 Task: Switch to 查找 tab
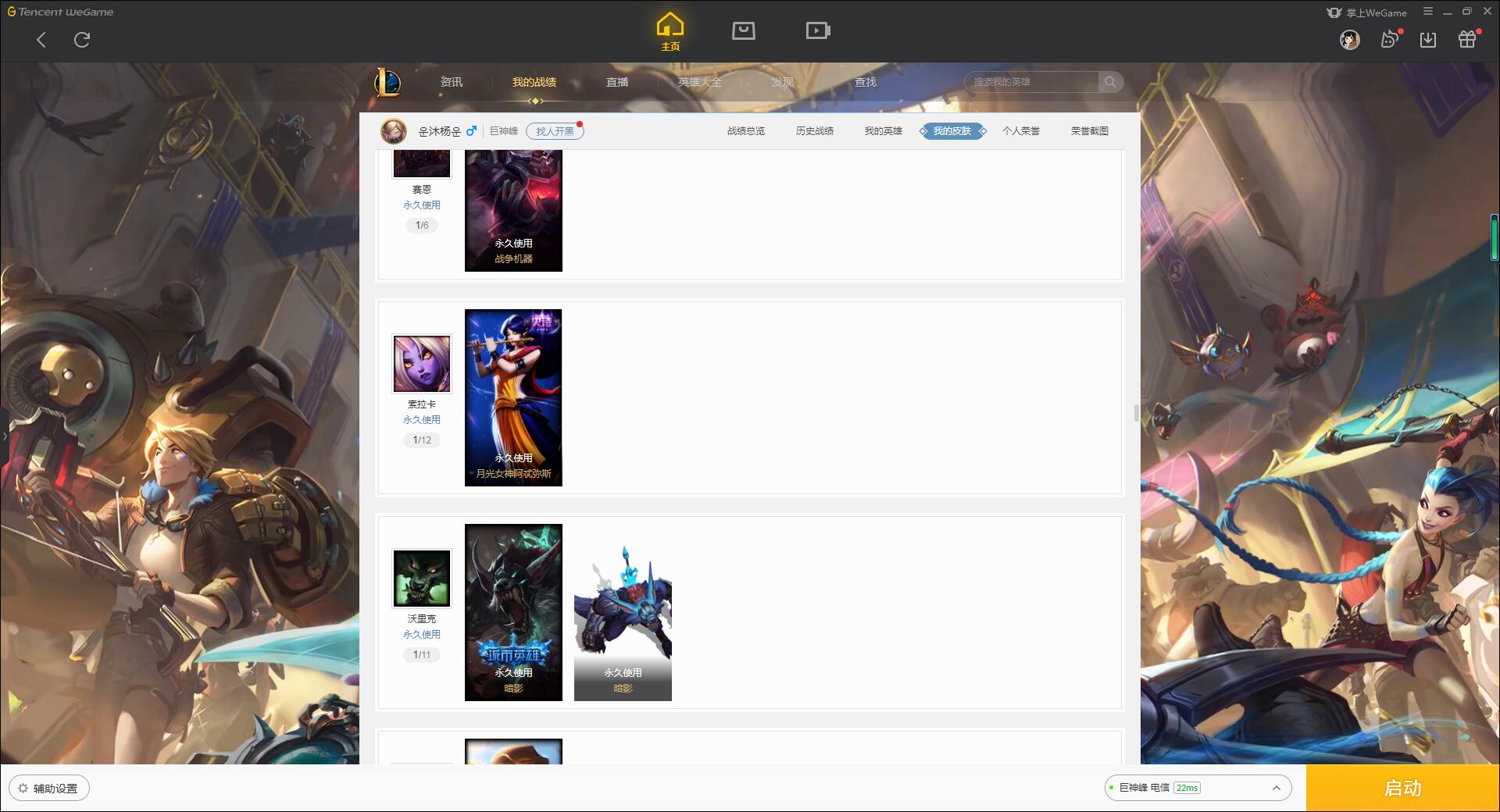tap(866, 82)
